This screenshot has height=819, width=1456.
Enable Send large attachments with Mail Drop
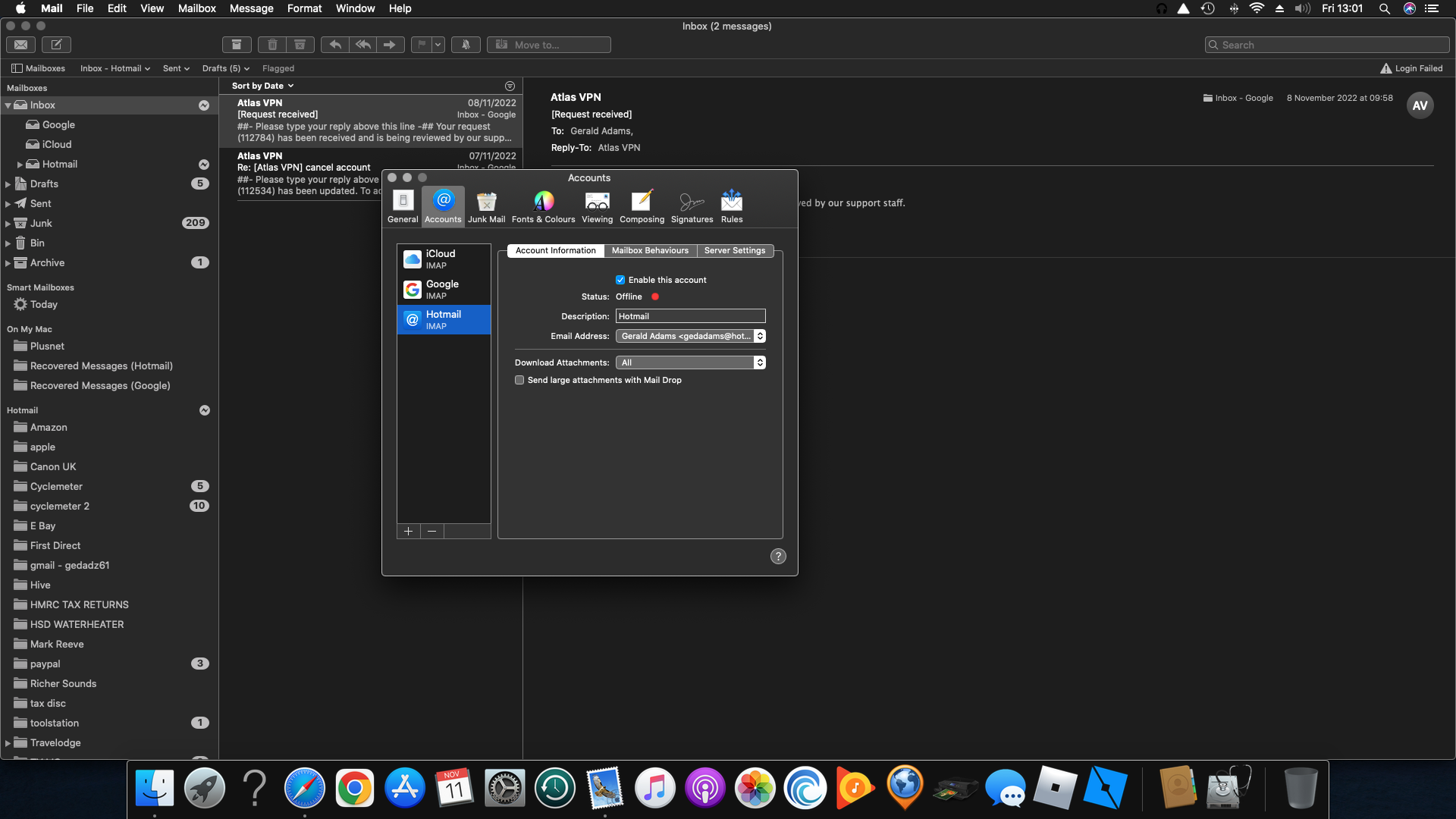519,380
